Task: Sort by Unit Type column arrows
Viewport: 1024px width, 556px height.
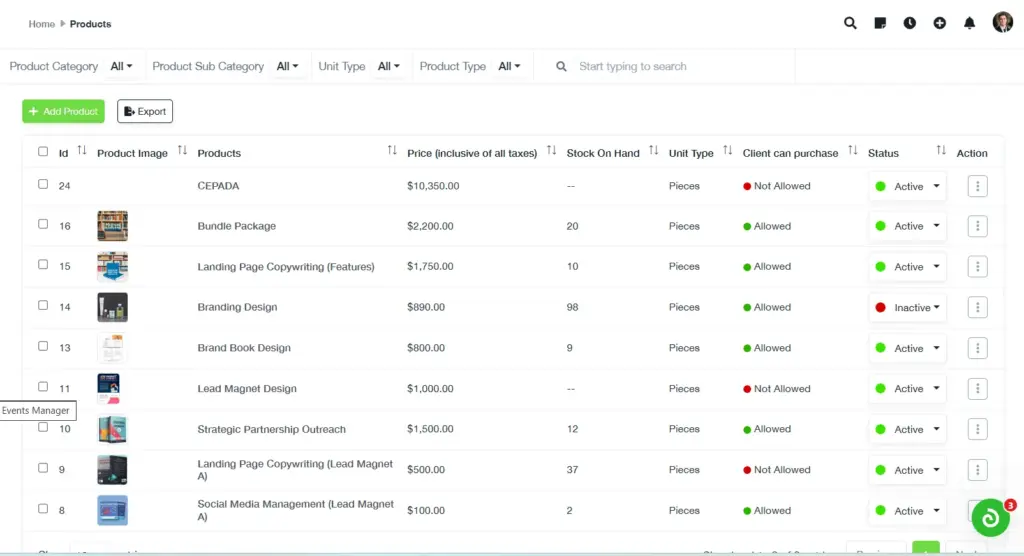Action: coord(728,150)
